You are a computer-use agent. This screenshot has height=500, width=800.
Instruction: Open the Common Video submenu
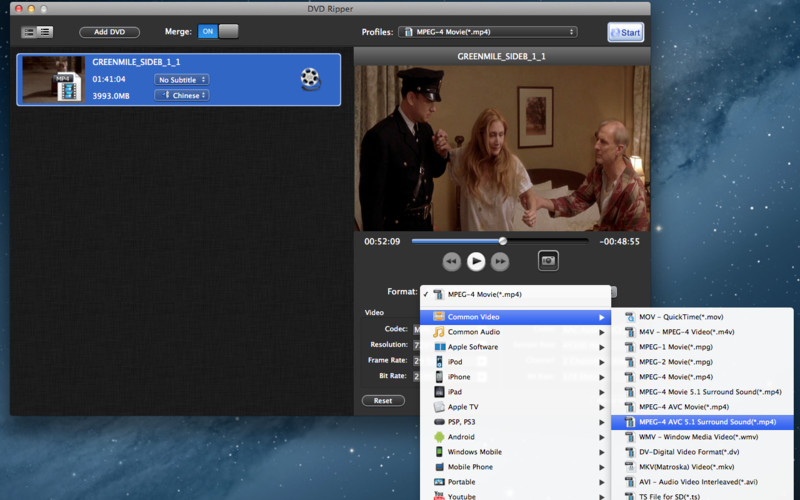click(x=515, y=317)
